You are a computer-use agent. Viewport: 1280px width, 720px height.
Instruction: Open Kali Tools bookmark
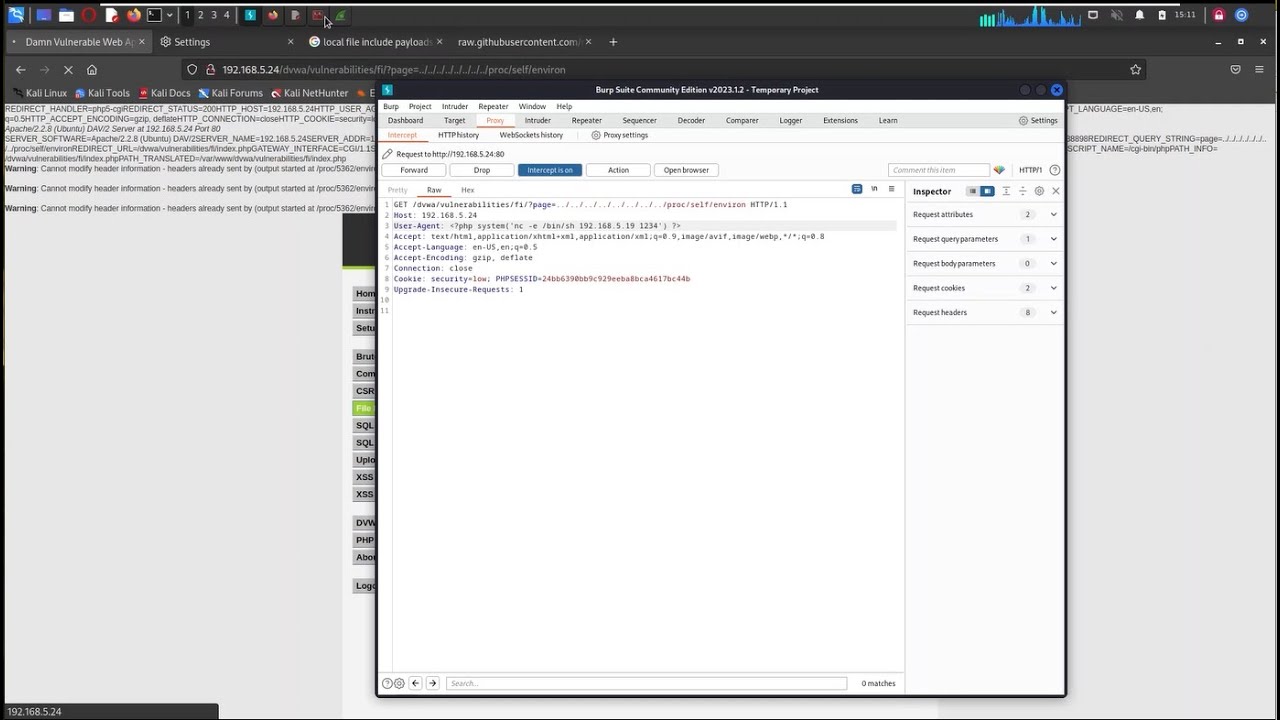(x=102, y=93)
